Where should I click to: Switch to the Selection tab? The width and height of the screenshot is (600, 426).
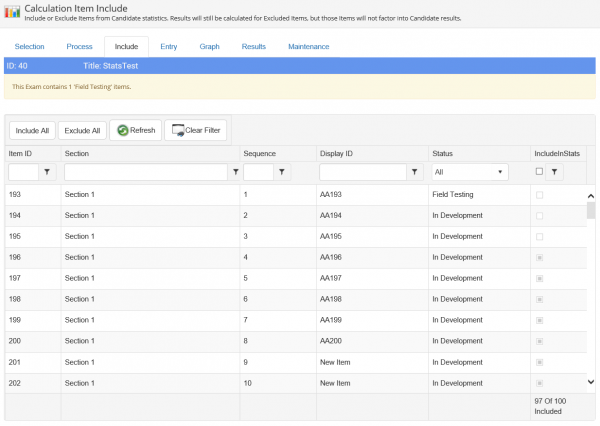click(x=29, y=46)
